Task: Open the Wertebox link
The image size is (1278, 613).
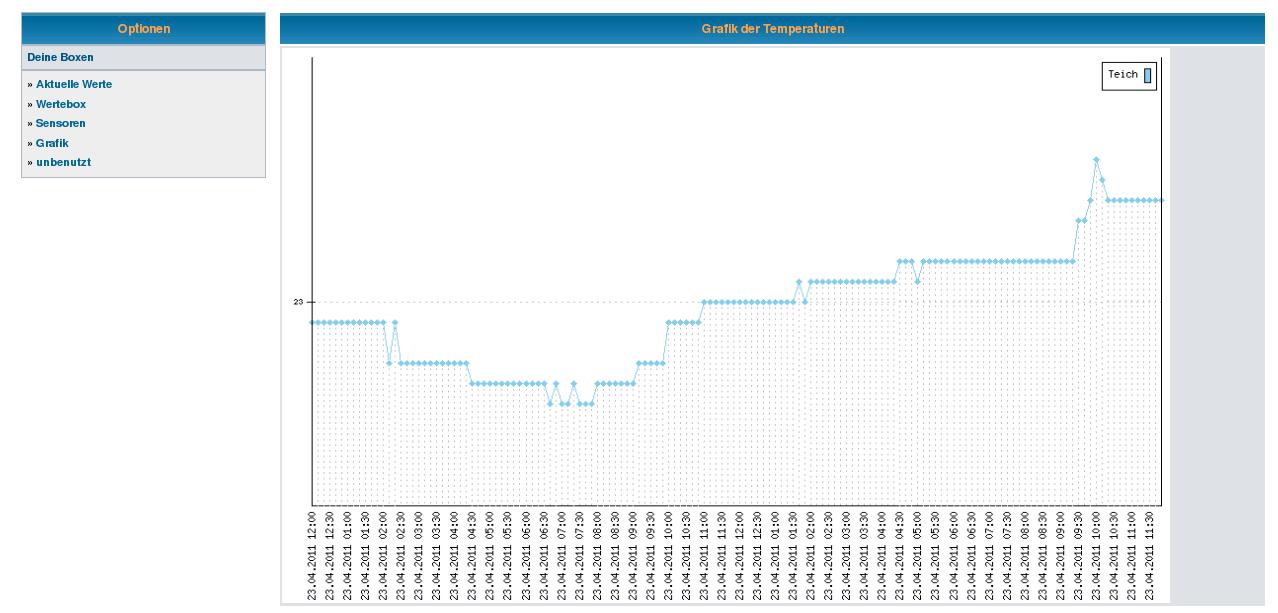Action: tap(60, 104)
